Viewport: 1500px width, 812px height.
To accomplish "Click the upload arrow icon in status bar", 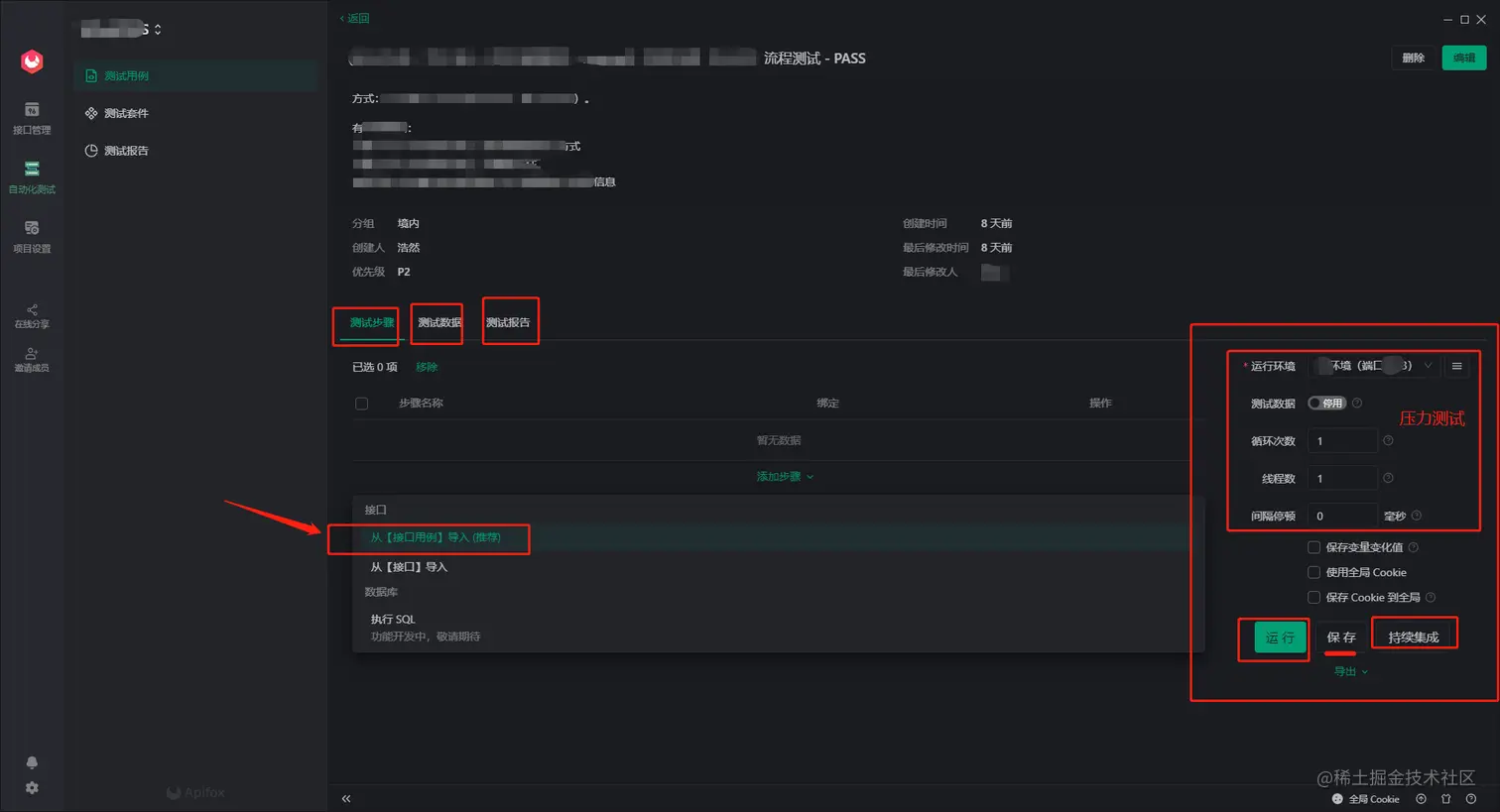I will (x=1421, y=799).
